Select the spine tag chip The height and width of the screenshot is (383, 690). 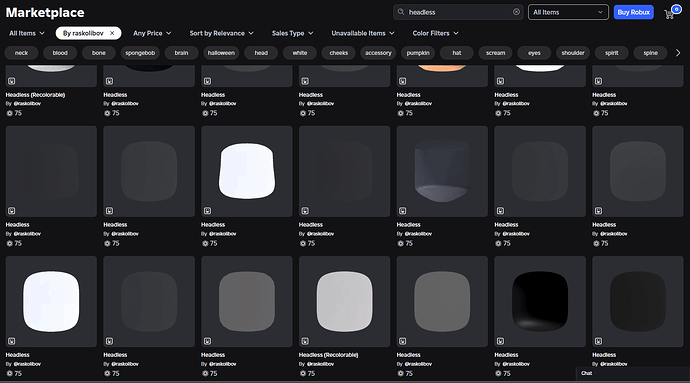(650, 53)
